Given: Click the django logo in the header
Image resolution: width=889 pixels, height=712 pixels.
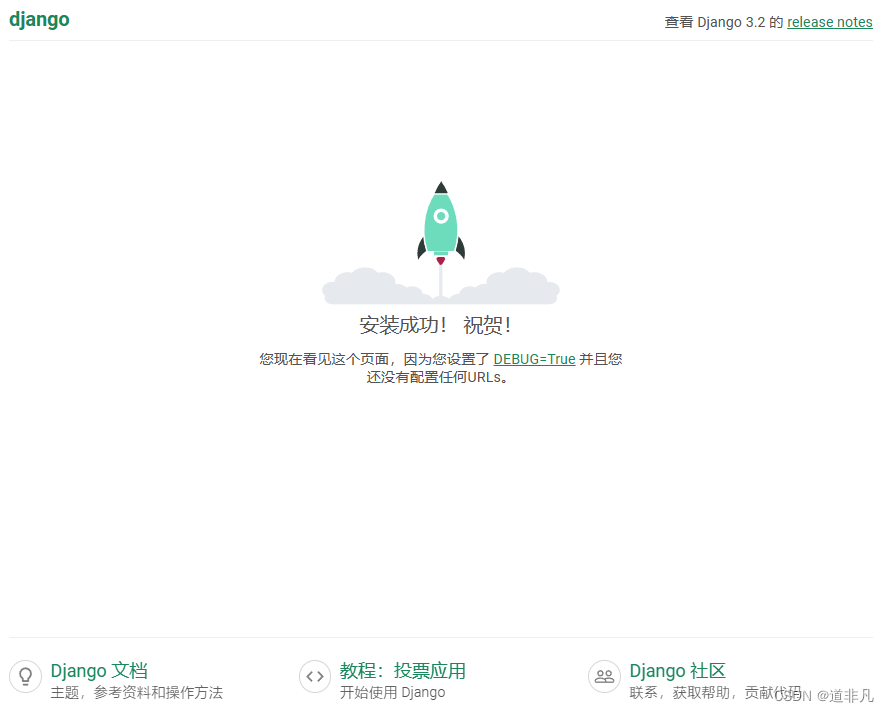Looking at the screenshot, I should click(x=39, y=20).
